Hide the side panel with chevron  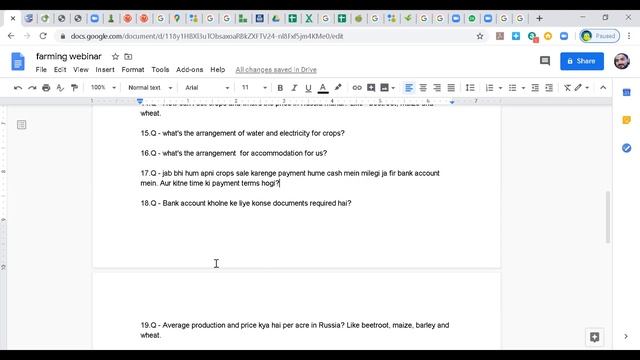pyautogui.click(x=626, y=336)
